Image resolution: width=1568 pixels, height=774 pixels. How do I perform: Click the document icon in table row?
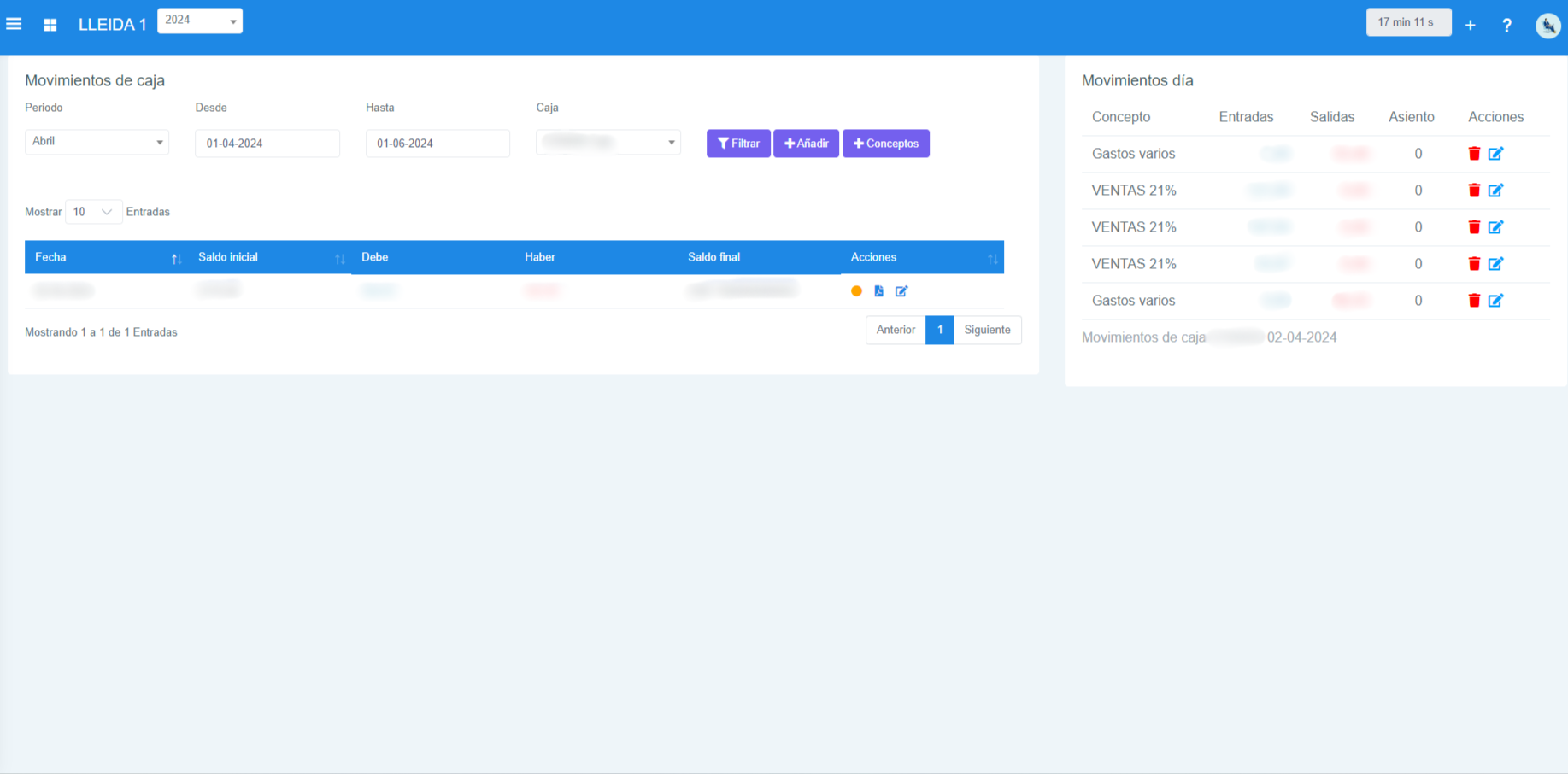(878, 291)
